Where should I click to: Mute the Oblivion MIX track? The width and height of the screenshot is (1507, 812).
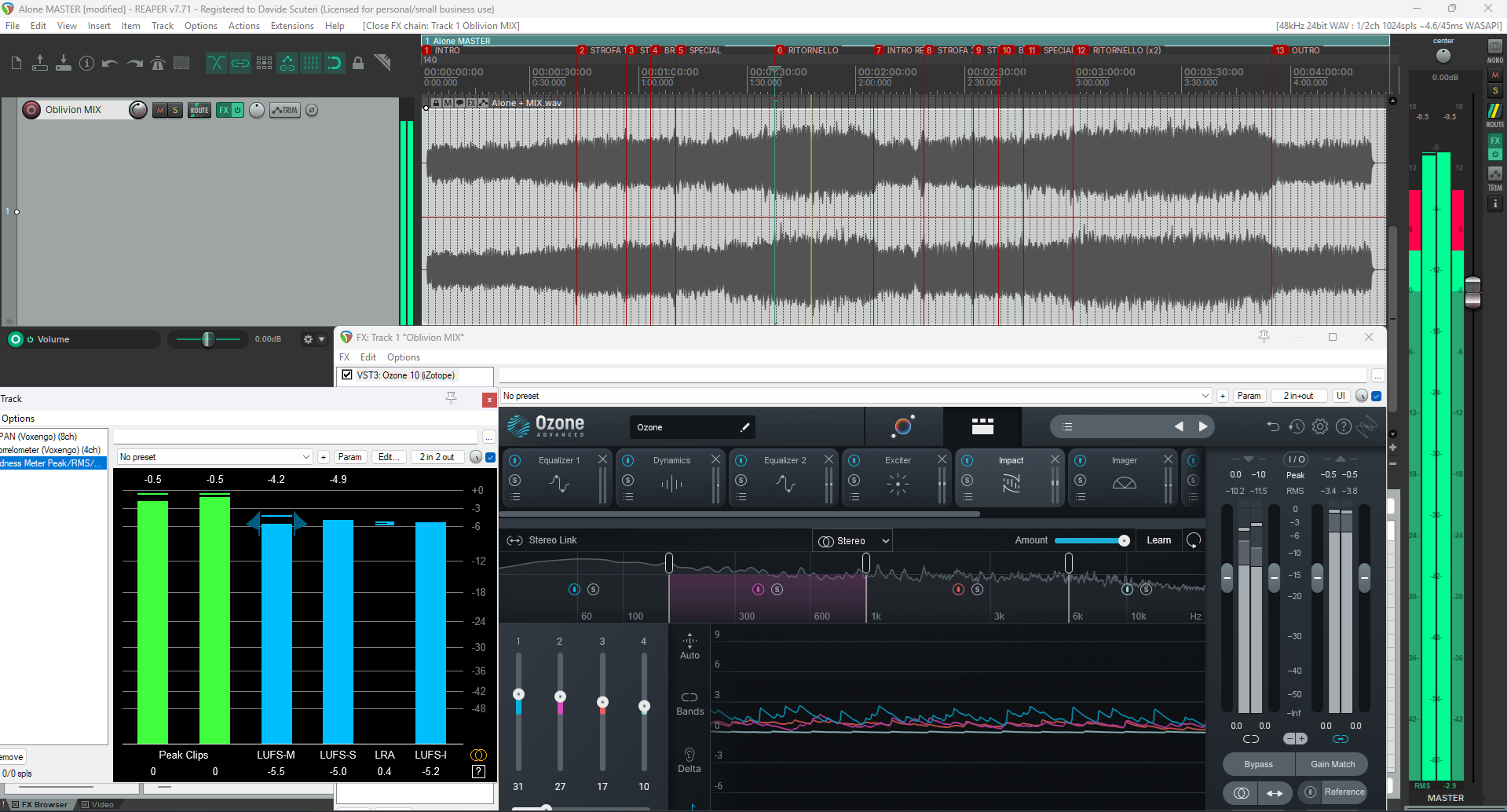click(x=160, y=110)
